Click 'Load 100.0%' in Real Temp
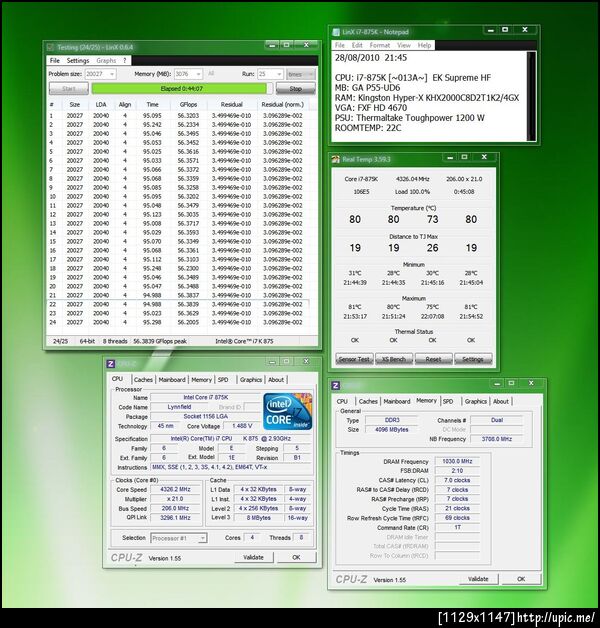This screenshot has height=628, width=600. (412, 192)
